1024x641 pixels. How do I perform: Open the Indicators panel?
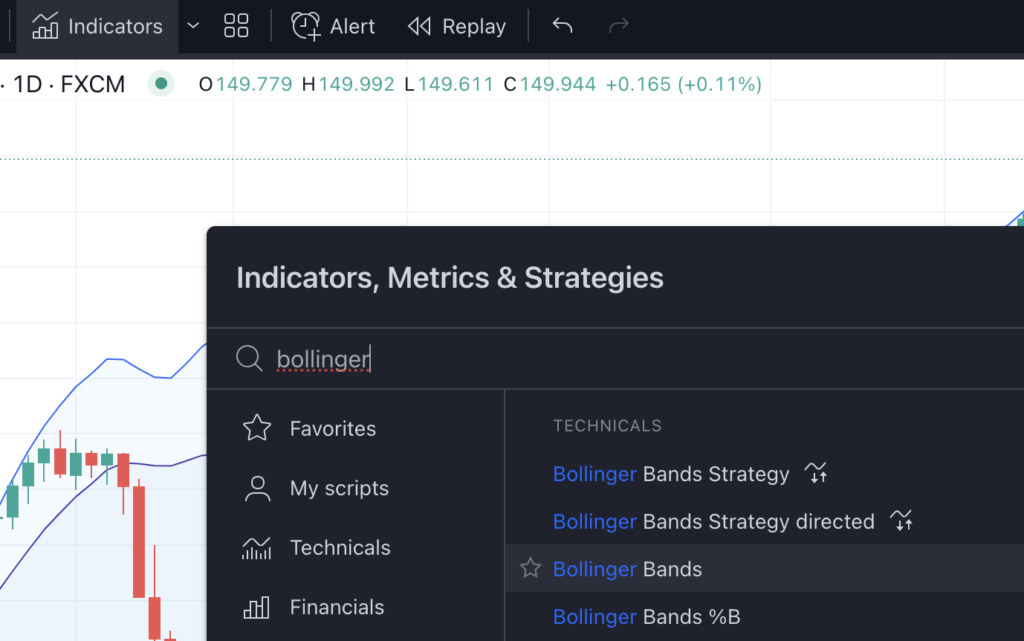96,26
